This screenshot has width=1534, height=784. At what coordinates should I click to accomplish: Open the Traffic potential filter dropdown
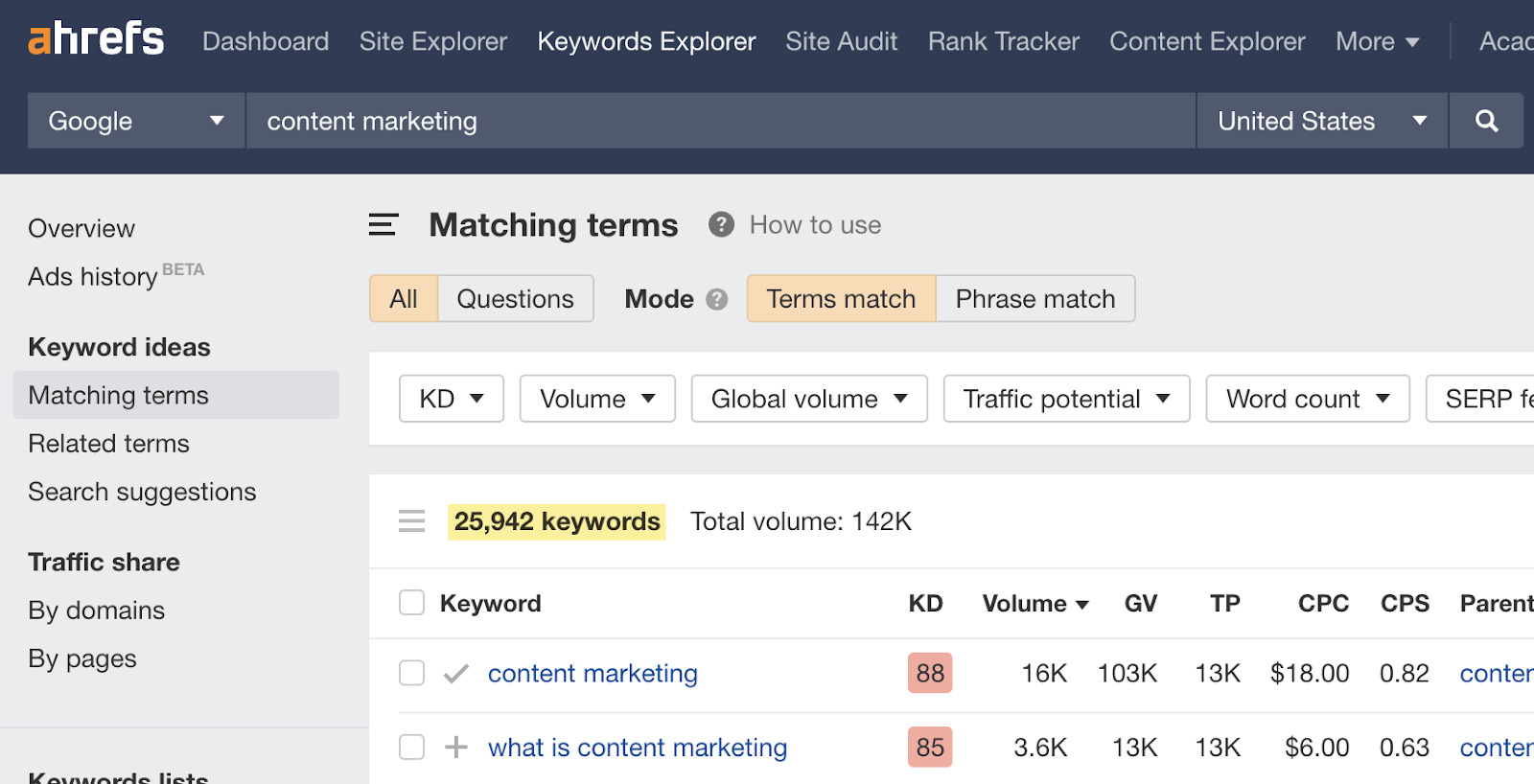click(x=1066, y=399)
